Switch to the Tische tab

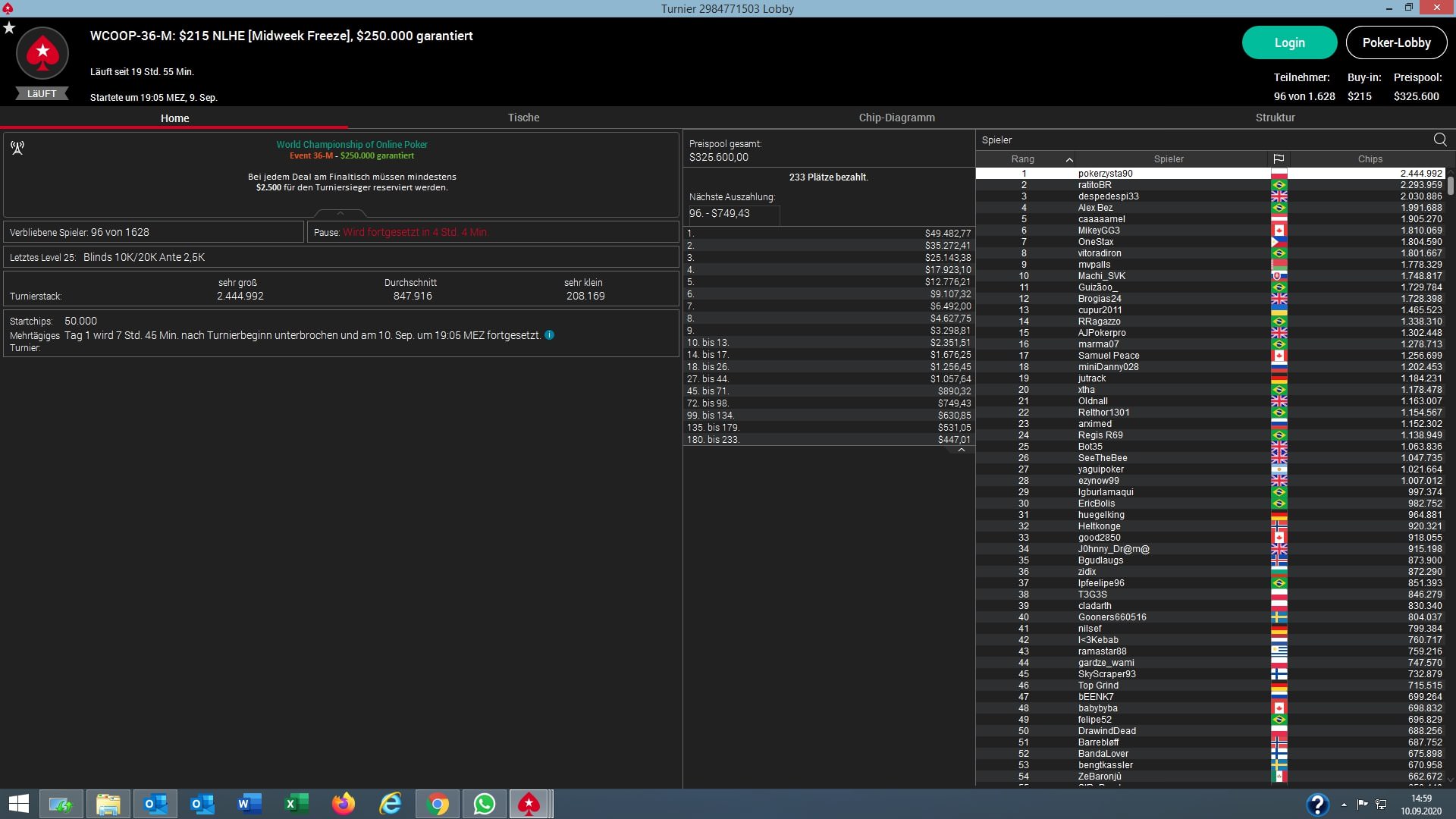pyautogui.click(x=523, y=118)
